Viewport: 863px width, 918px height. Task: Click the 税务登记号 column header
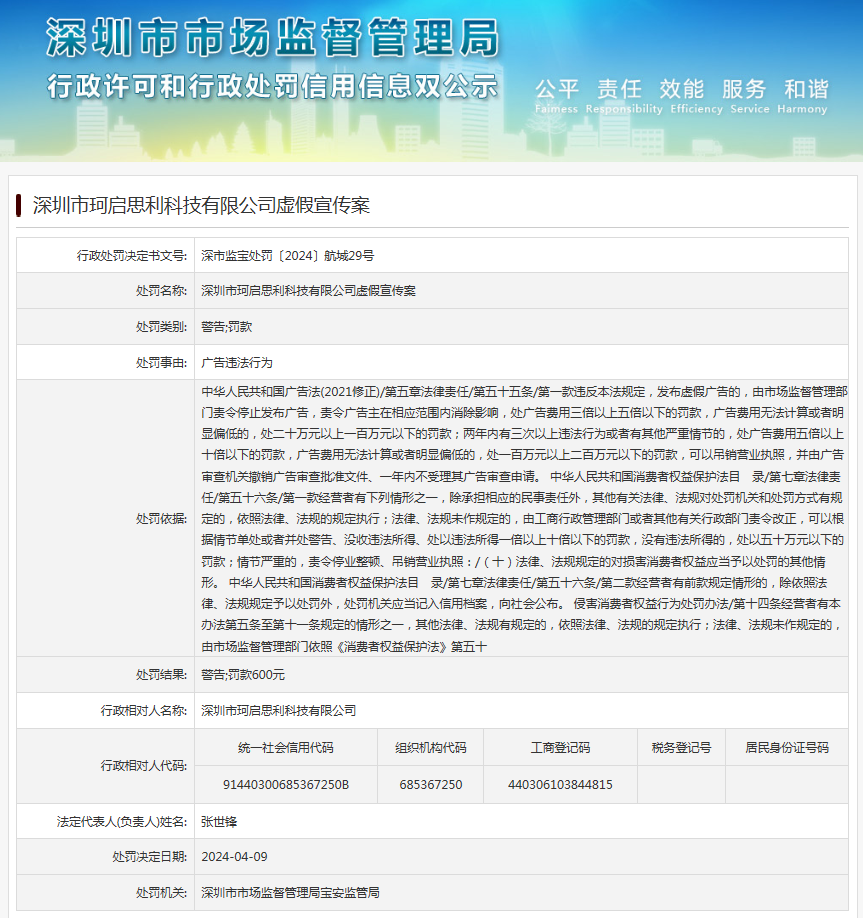[680, 747]
